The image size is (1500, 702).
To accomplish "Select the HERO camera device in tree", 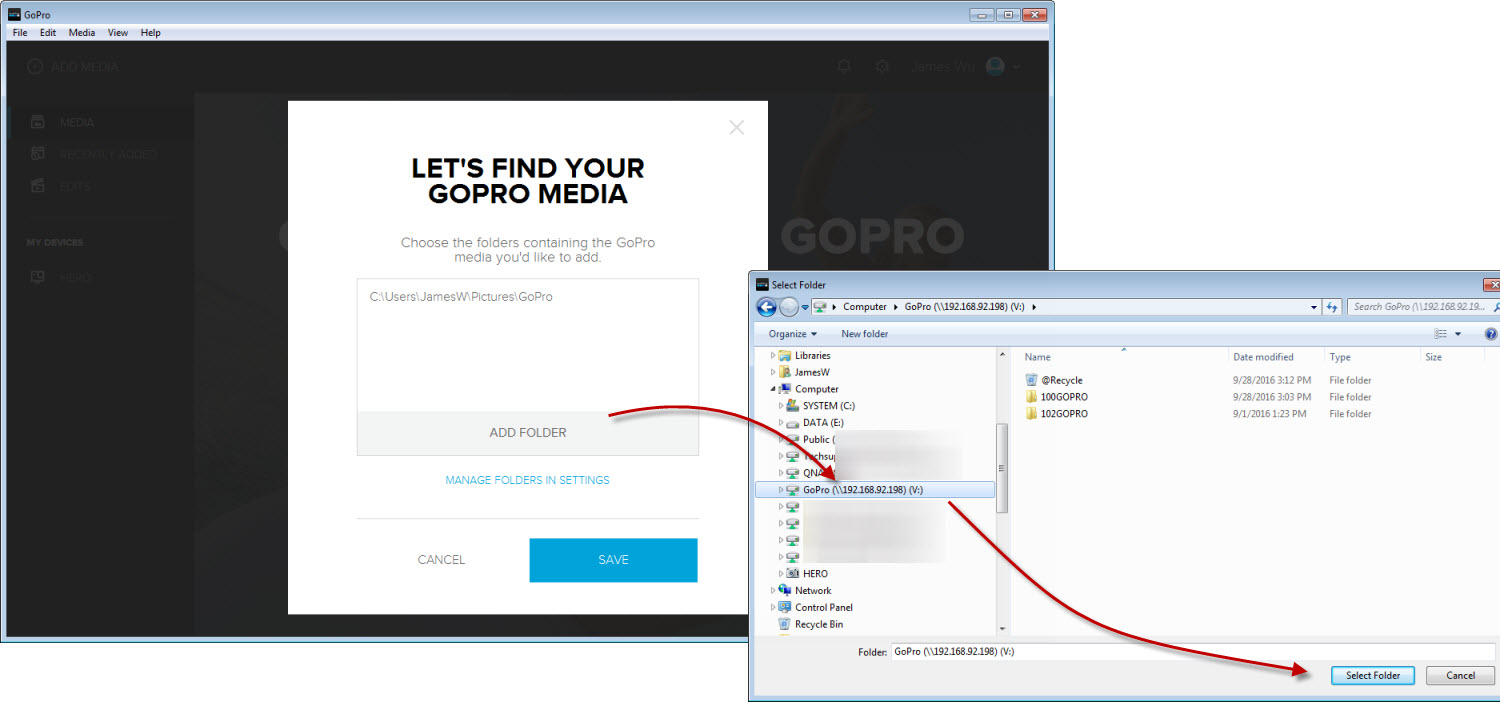I will [793, 574].
